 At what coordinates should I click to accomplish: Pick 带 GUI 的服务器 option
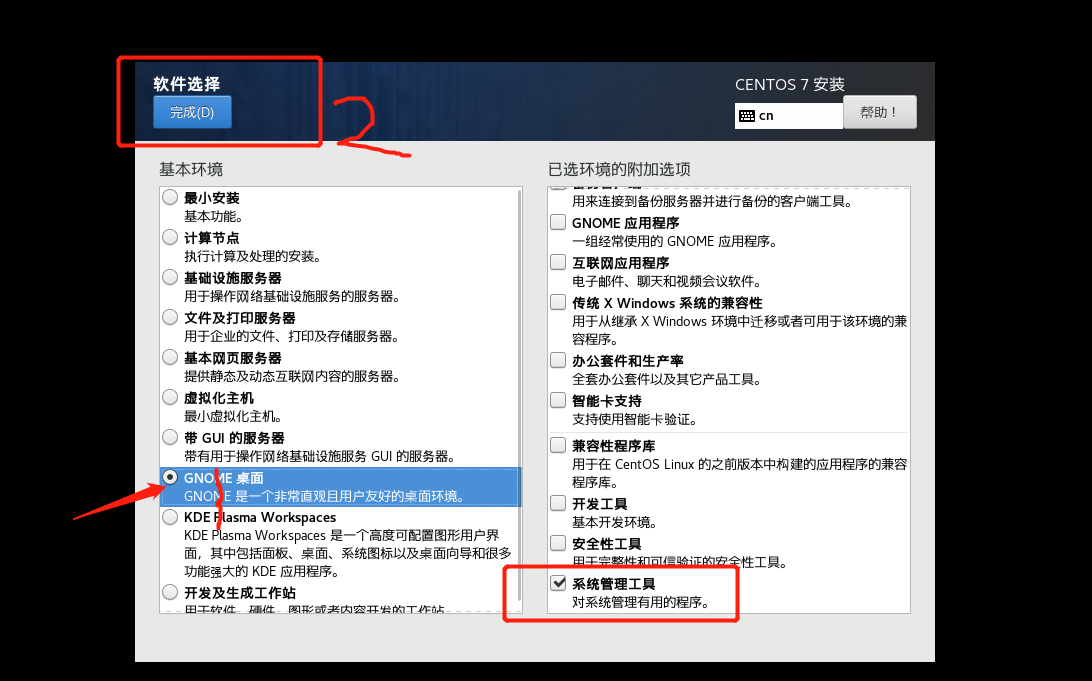(x=170, y=437)
